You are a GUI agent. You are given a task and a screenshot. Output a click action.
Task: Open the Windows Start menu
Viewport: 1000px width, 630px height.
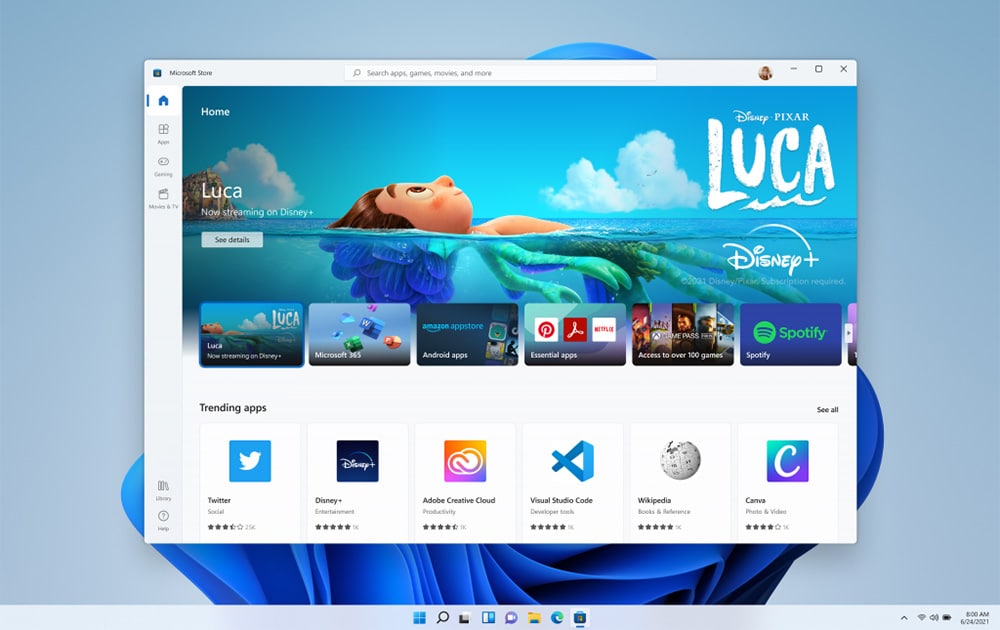(x=420, y=617)
